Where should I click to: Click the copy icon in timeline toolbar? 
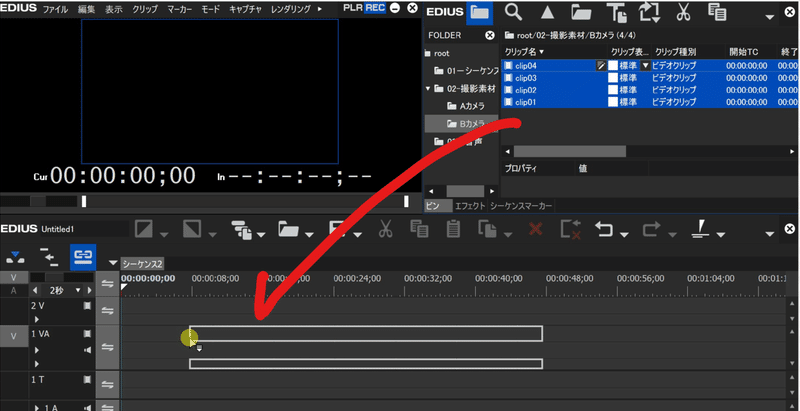click(x=419, y=229)
